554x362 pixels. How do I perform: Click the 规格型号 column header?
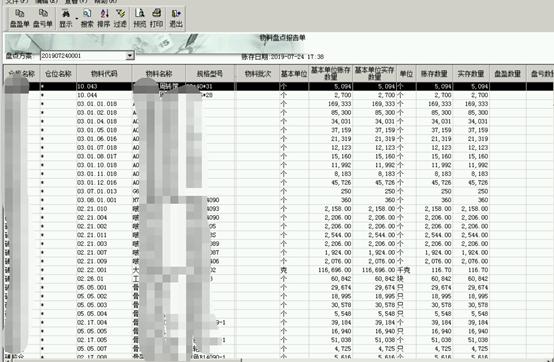(x=210, y=74)
